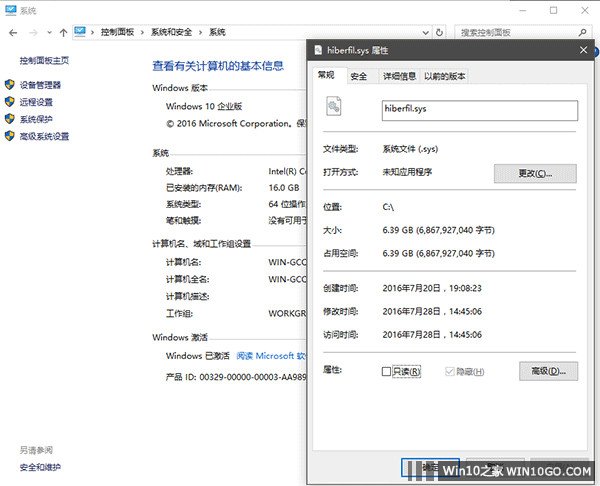Go up one level with up arrow
Image resolution: width=600 pixels, height=486 pixels.
pyautogui.click(x=64, y=33)
